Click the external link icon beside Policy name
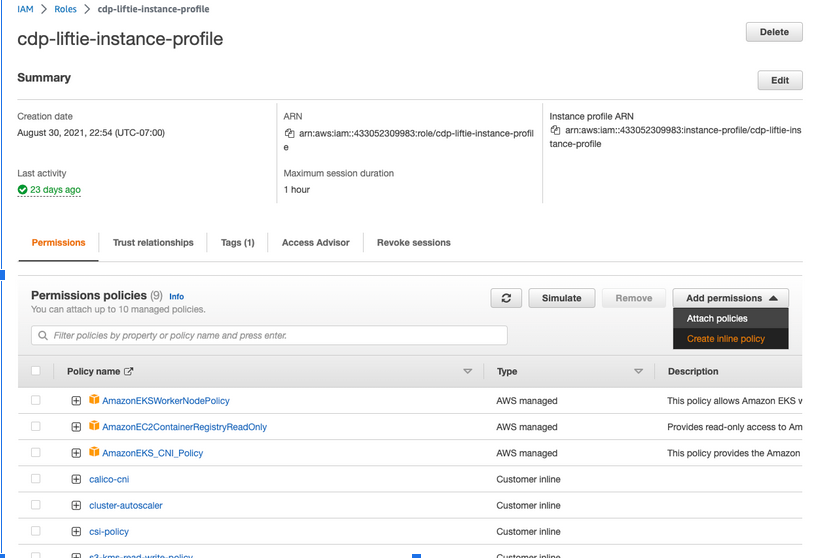Image resolution: width=824 pixels, height=558 pixels. point(128,372)
